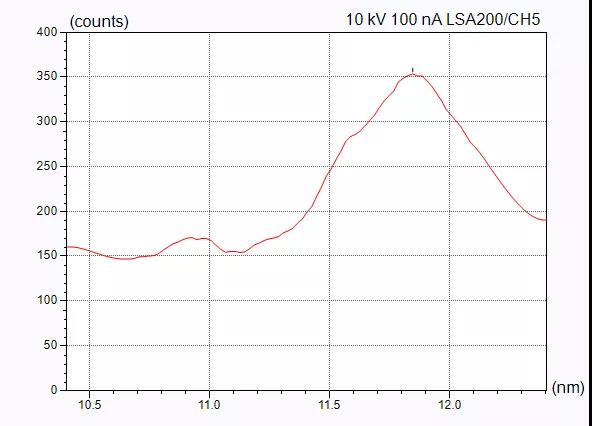Click the small bump on curve near 10.9 nm

click(x=191, y=238)
